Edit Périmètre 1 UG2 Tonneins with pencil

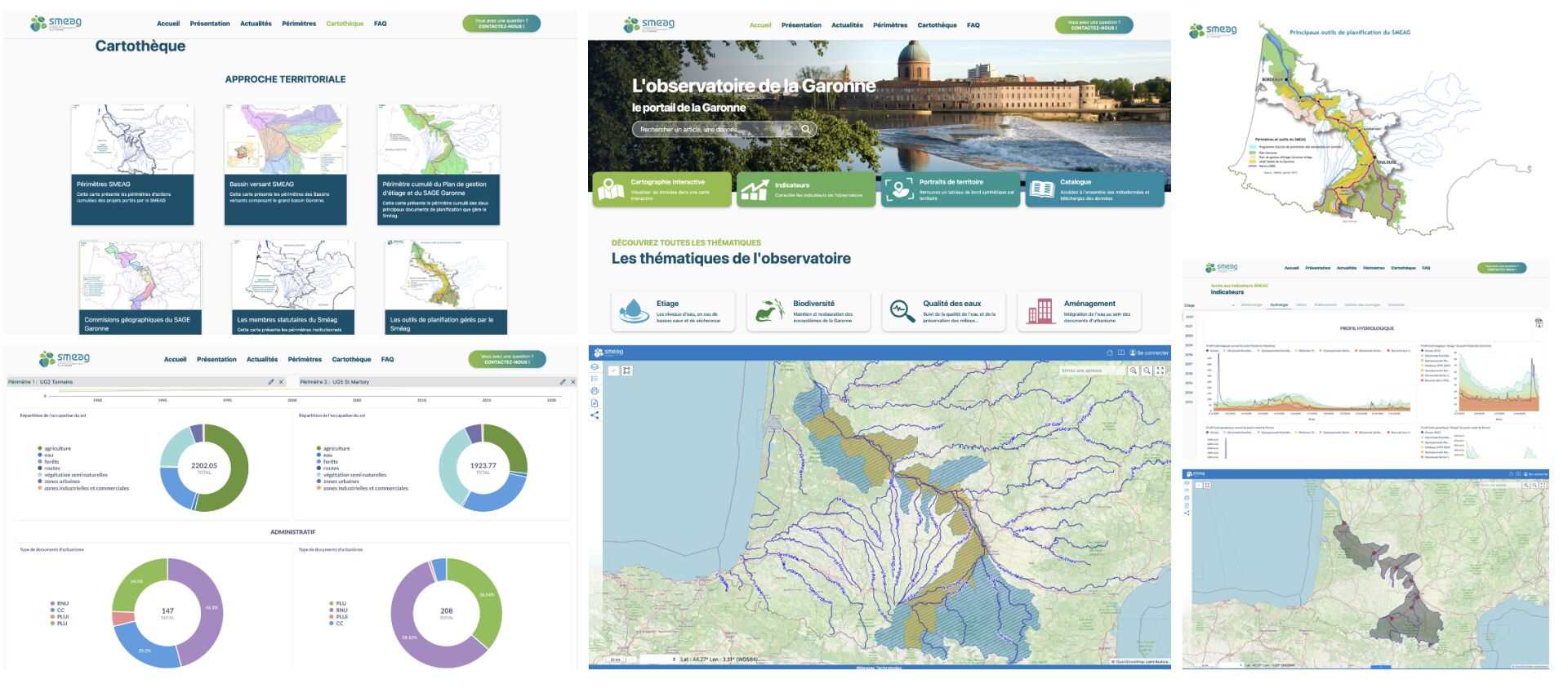[x=271, y=382]
